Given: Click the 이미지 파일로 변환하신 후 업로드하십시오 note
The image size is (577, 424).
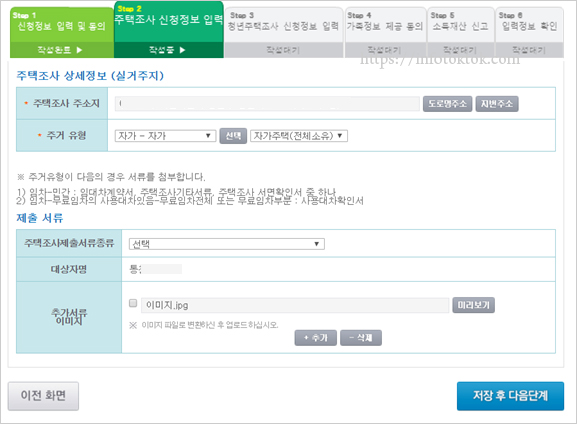Looking at the screenshot, I should click(203, 325).
